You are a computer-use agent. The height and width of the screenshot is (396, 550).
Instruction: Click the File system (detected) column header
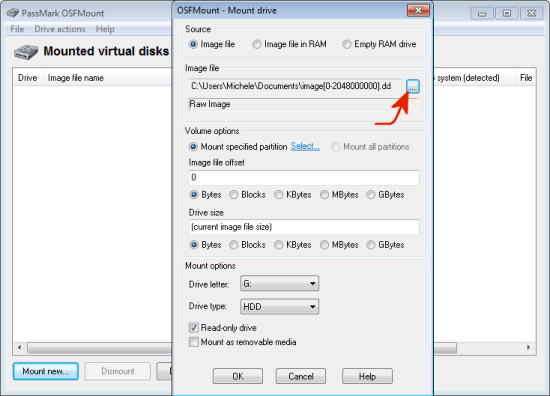[x=474, y=78]
